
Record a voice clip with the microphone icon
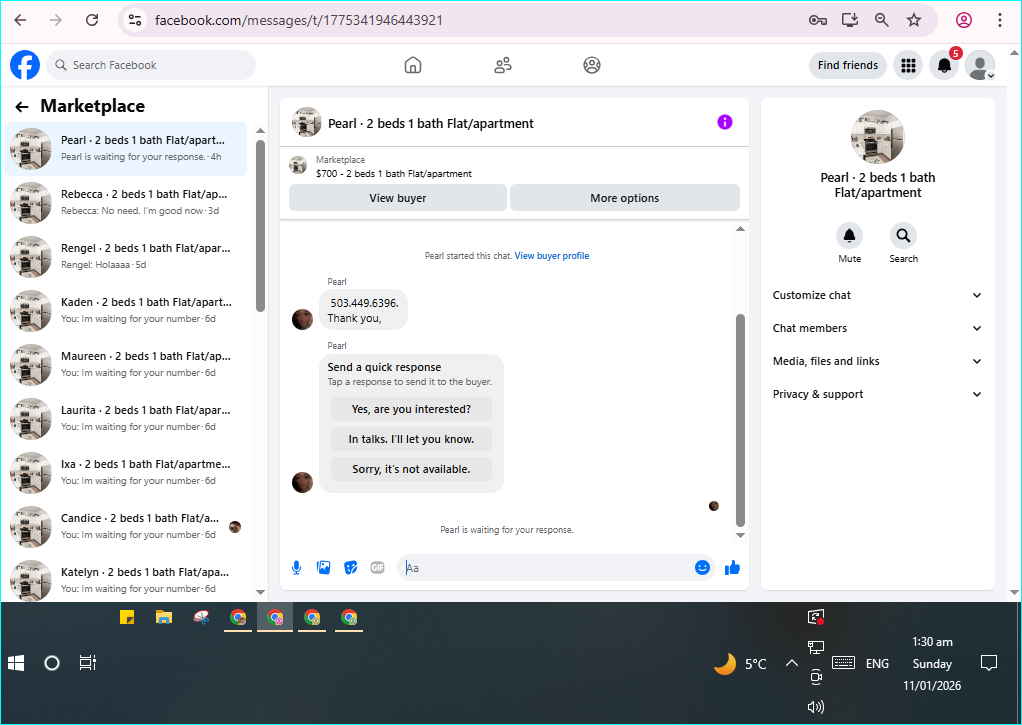click(x=297, y=567)
